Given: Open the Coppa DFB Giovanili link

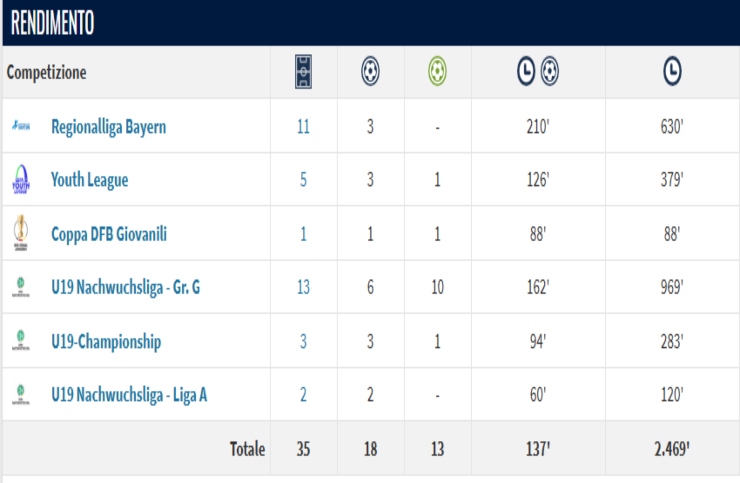Looking at the screenshot, I should tap(109, 235).
